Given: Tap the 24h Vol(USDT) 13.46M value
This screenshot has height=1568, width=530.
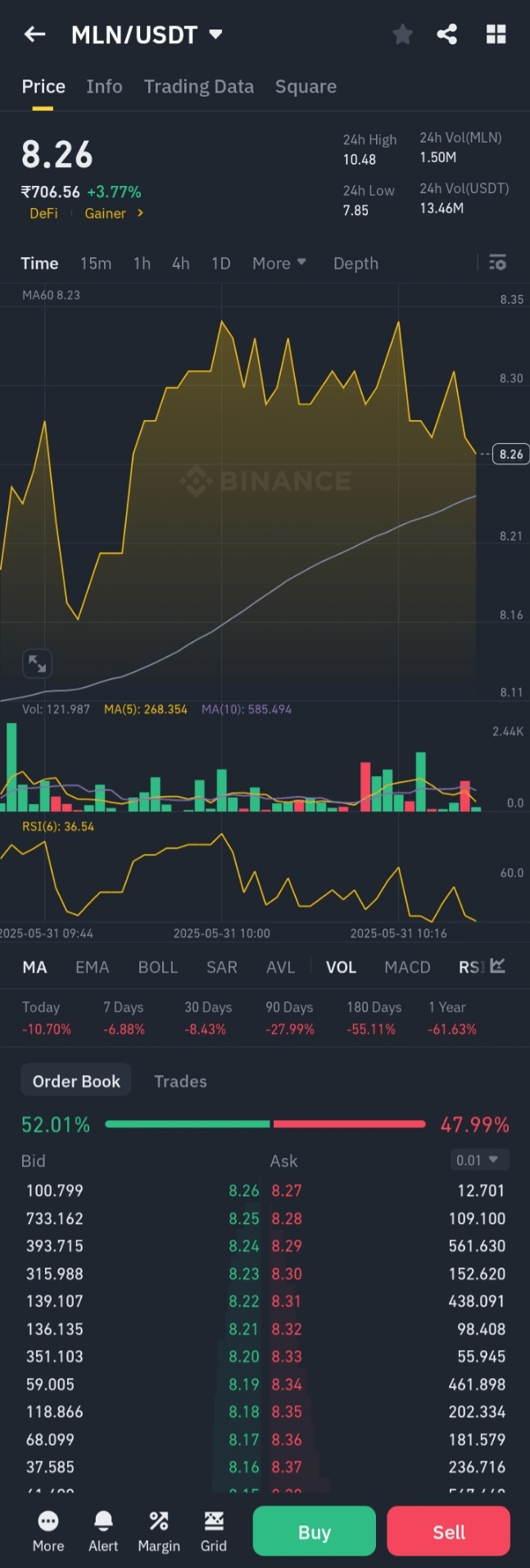Looking at the screenshot, I should [442, 208].
